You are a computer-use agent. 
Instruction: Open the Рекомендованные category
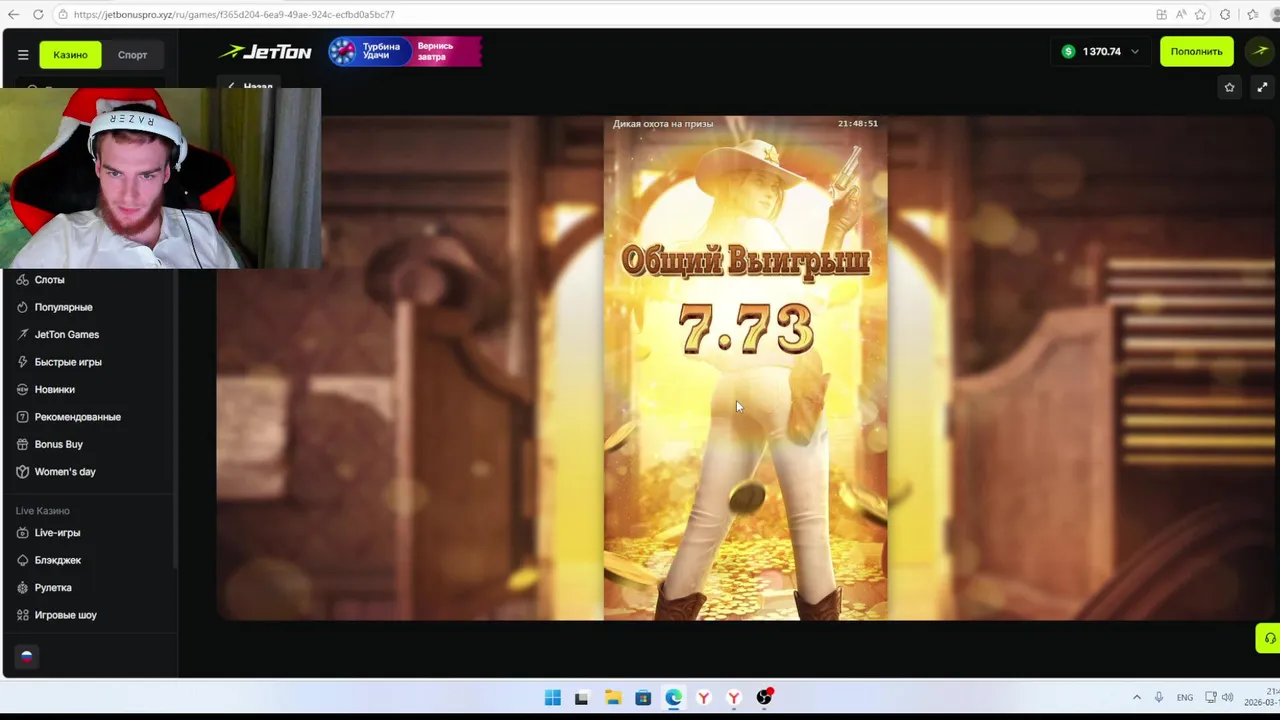(77, 417)
